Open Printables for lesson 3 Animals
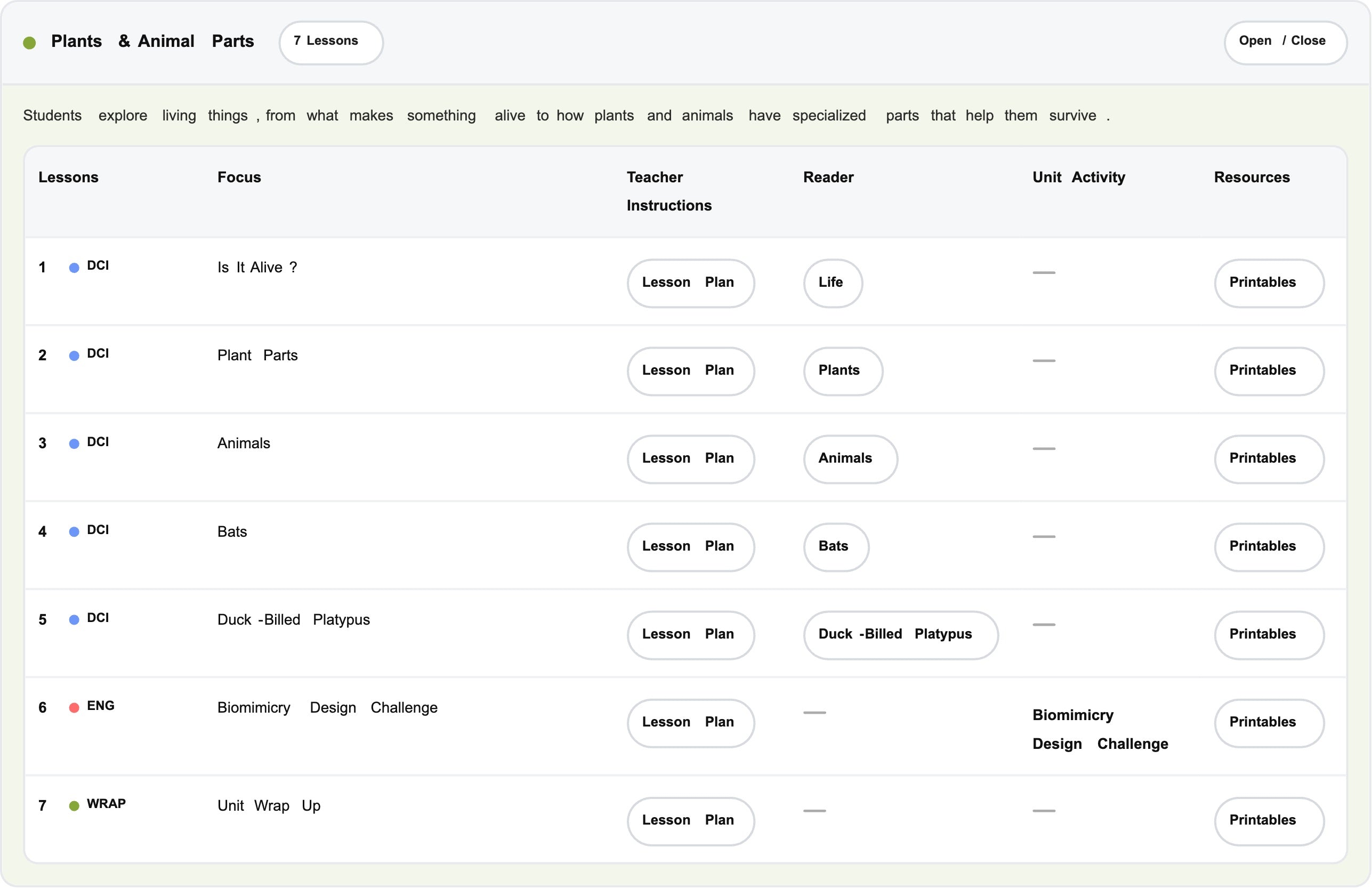The height and width of the screenshot is (888, 1372). click(1269, 459)
